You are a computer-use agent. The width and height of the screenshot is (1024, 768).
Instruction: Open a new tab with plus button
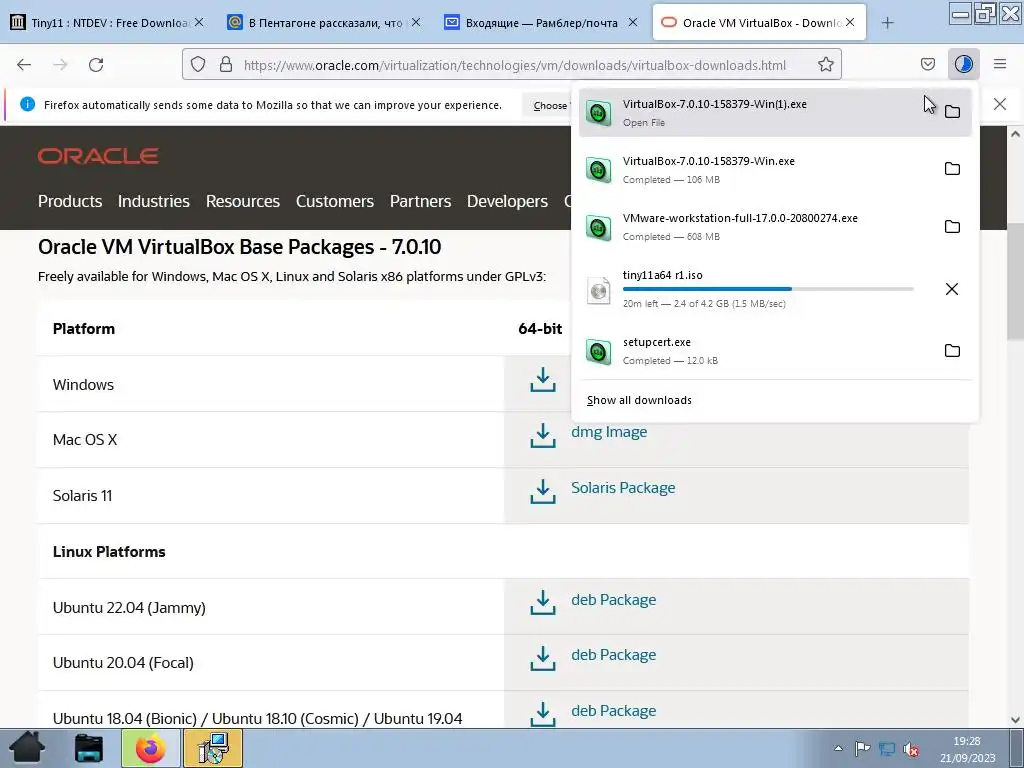pyautogui.click(x=887, y=23)
